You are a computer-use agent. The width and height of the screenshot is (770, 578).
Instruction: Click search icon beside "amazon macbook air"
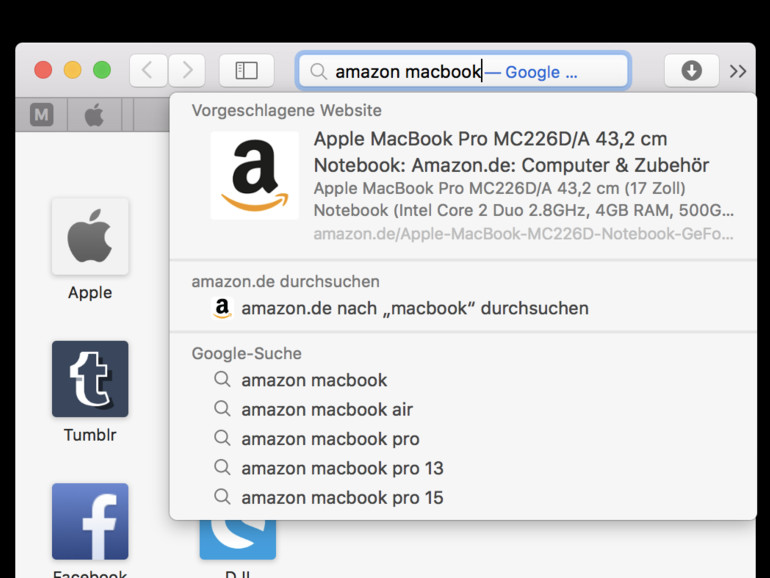pos(222,409)
